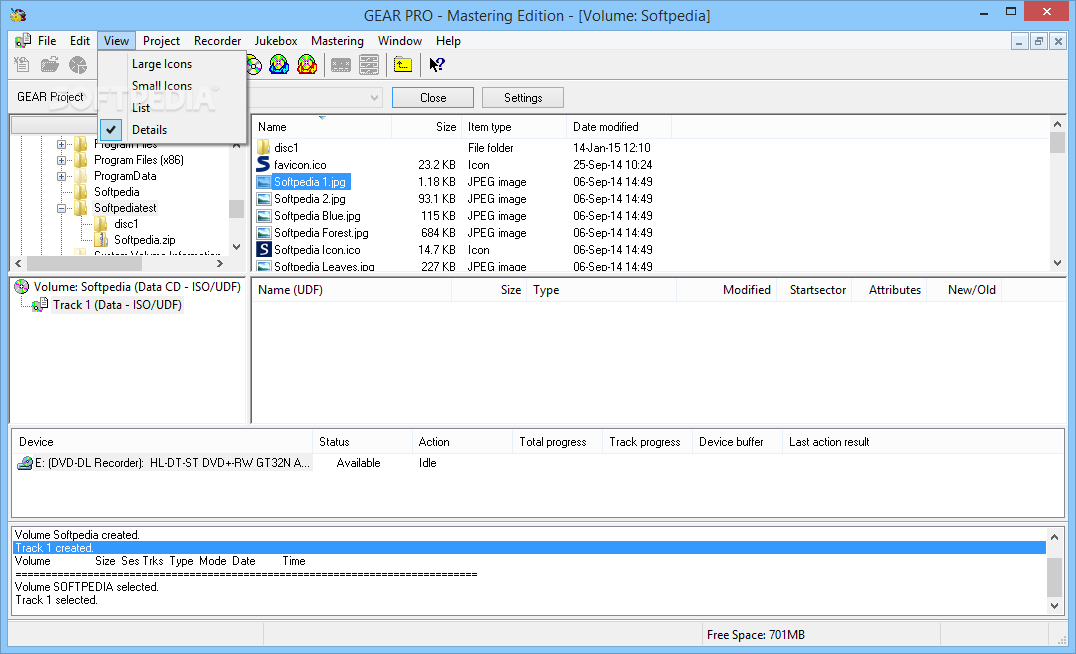Click the Startsector column header

pos(817,290)
